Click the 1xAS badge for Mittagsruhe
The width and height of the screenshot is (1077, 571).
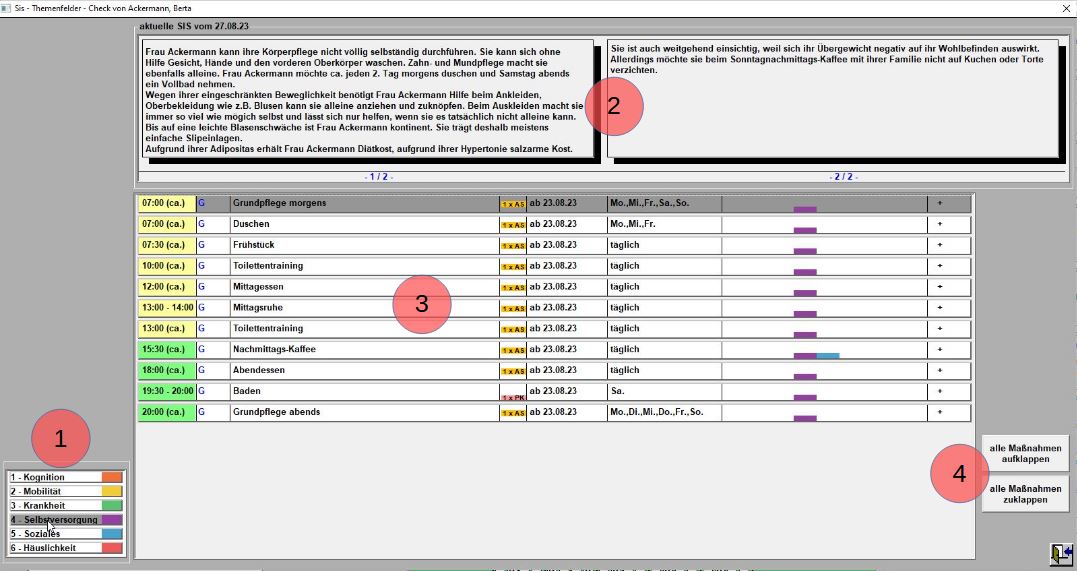pos(512,309)
